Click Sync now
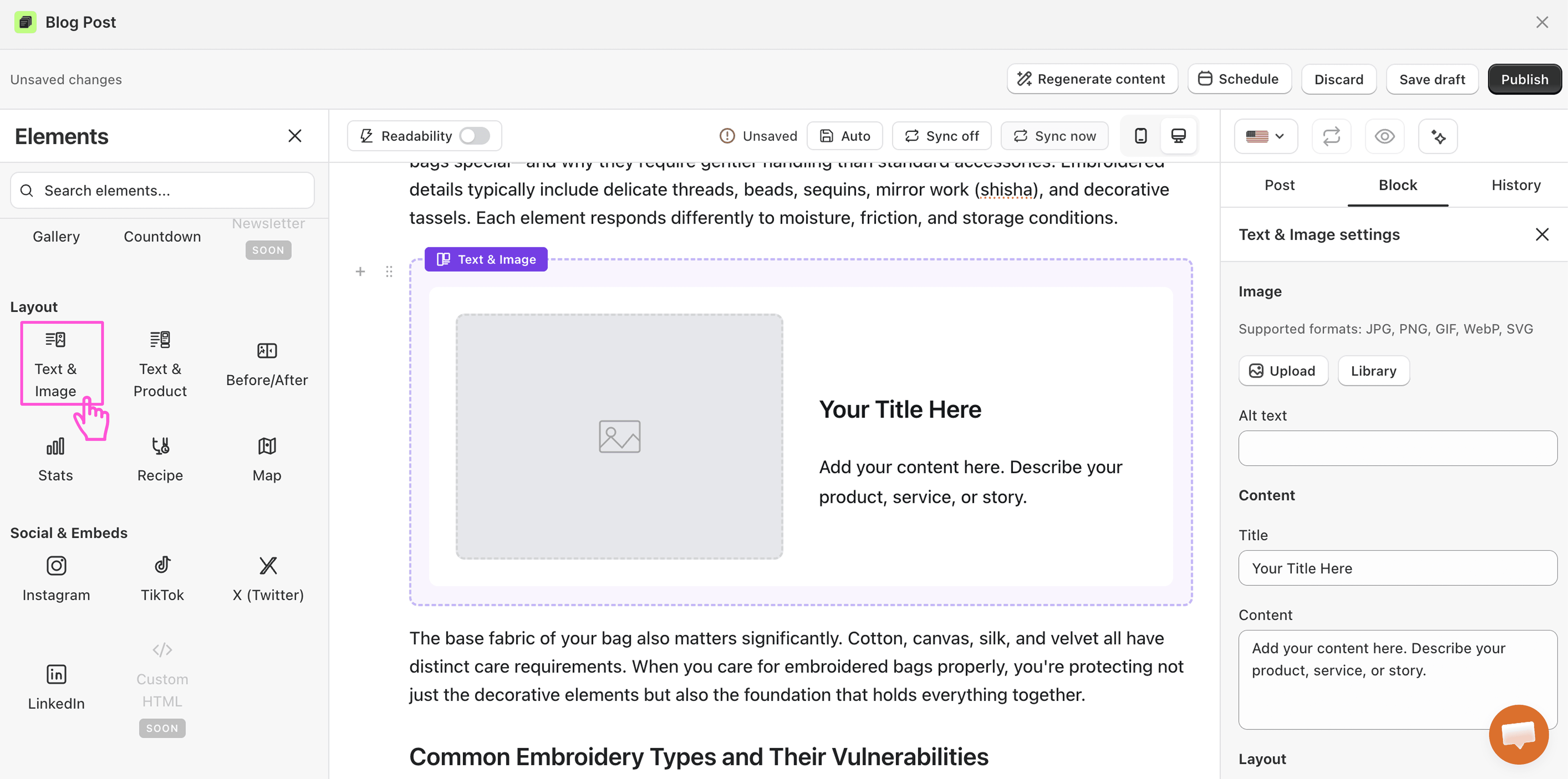 [x=1054, y=136]
